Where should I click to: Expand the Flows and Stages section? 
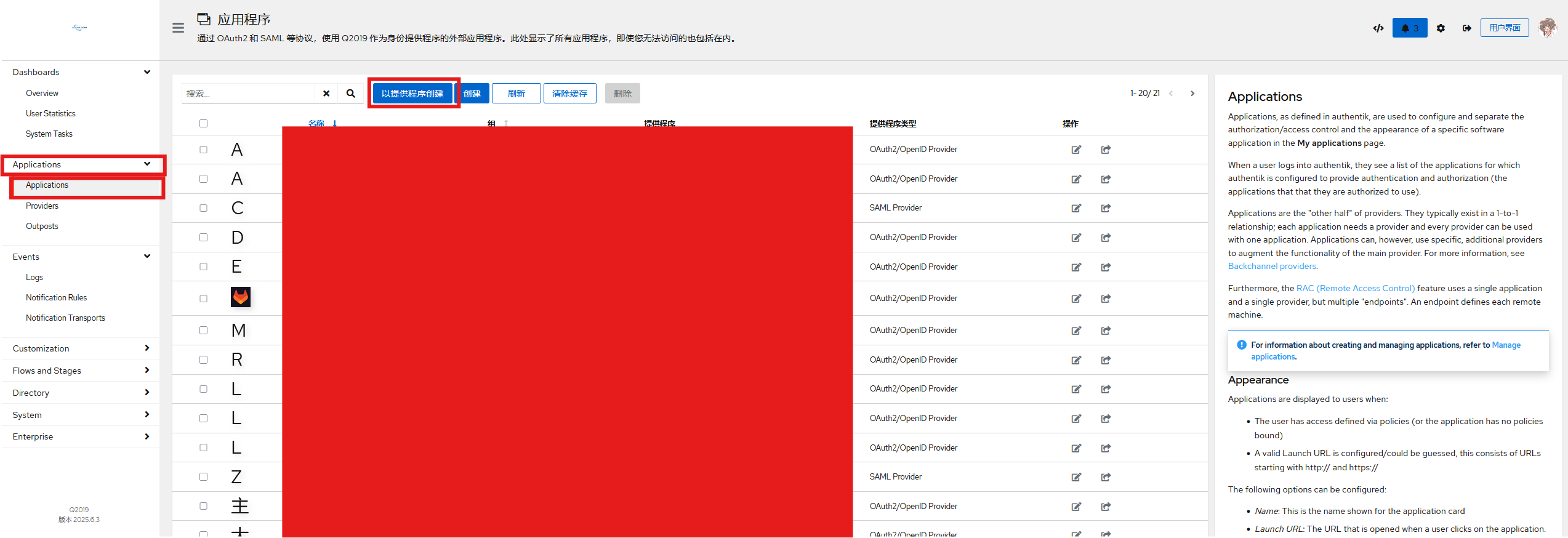click(x=147, y=371)
